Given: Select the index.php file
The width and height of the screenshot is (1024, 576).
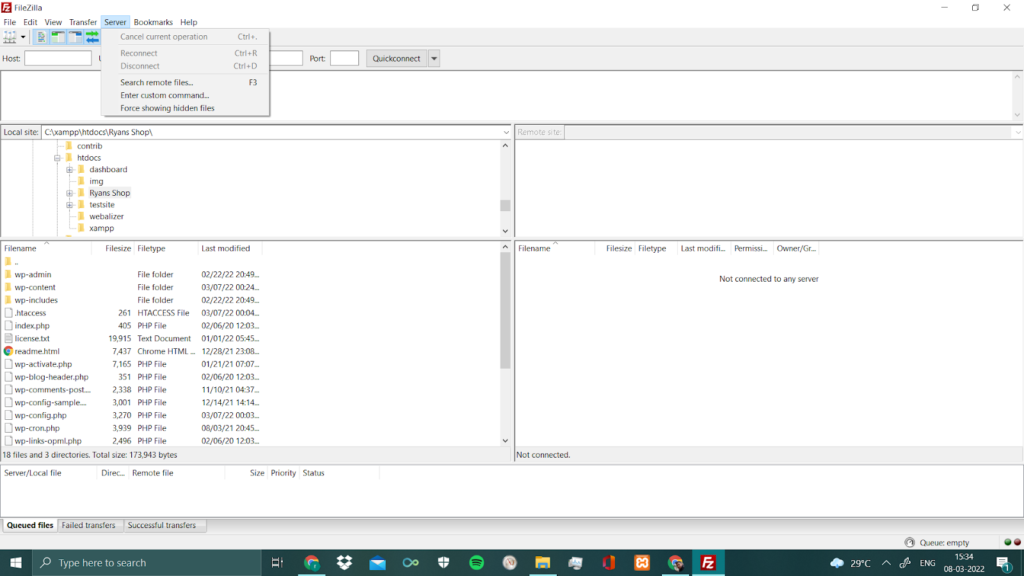Looking at the screenshot, I should 32,326.
